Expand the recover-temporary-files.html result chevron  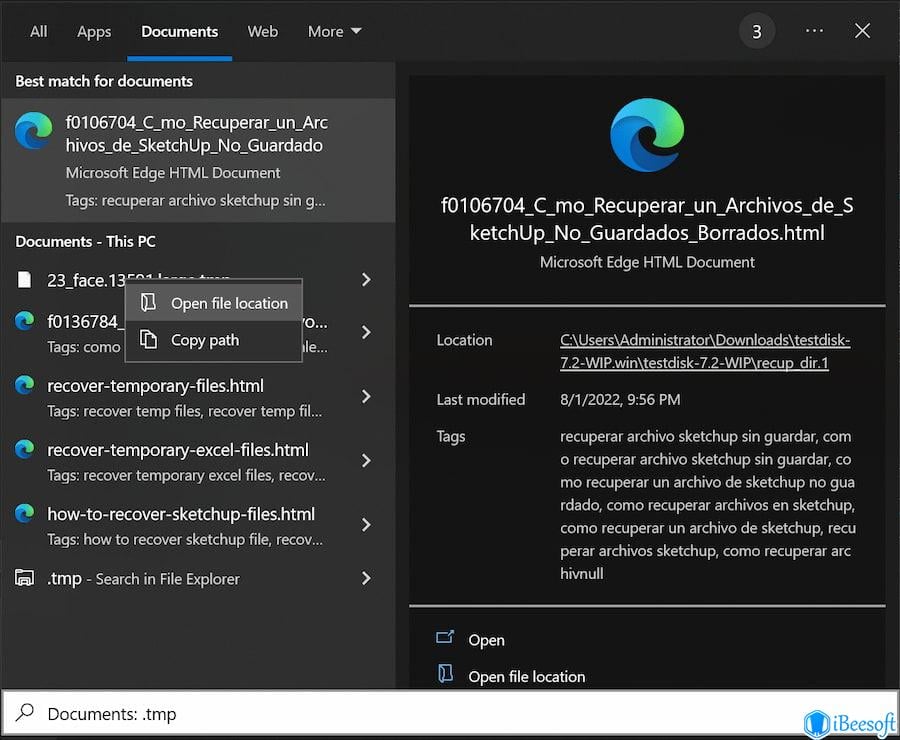point(366,396)
